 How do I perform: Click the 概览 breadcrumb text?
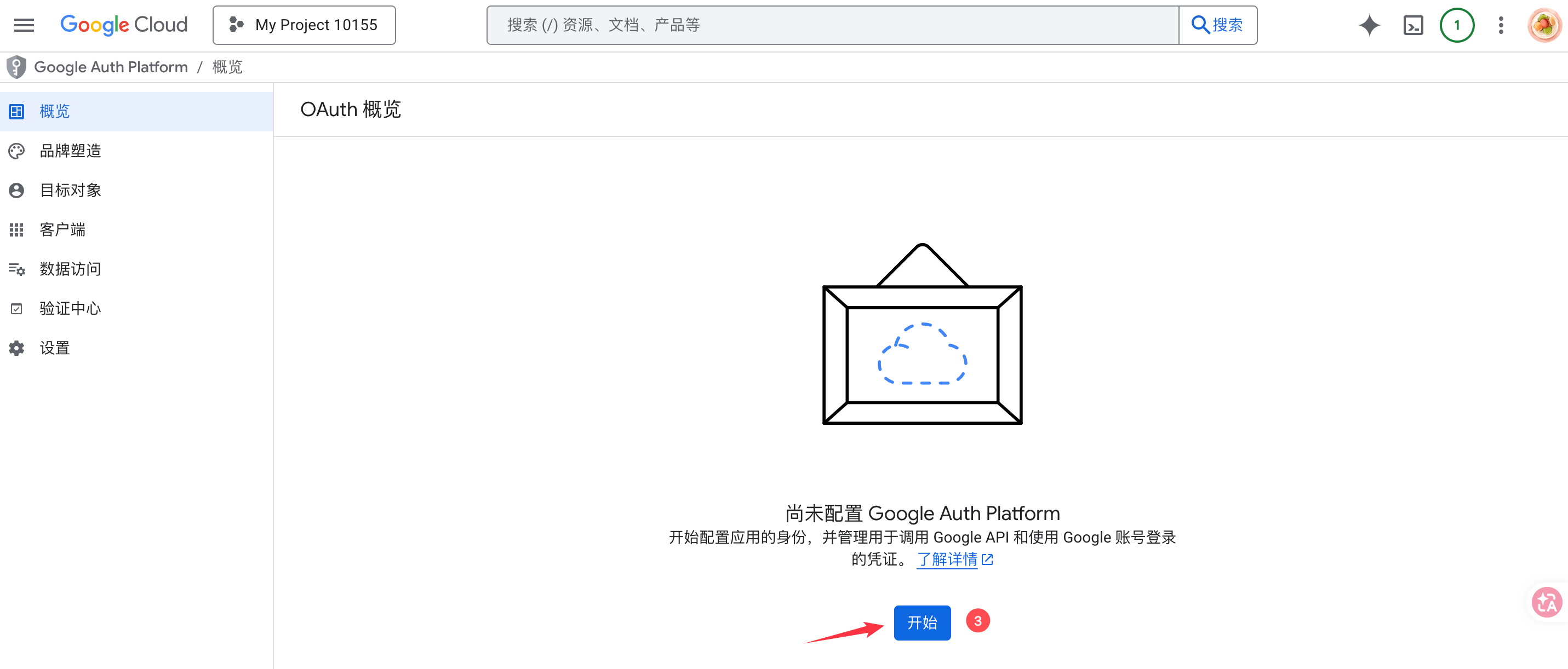[x=227, y=67]
